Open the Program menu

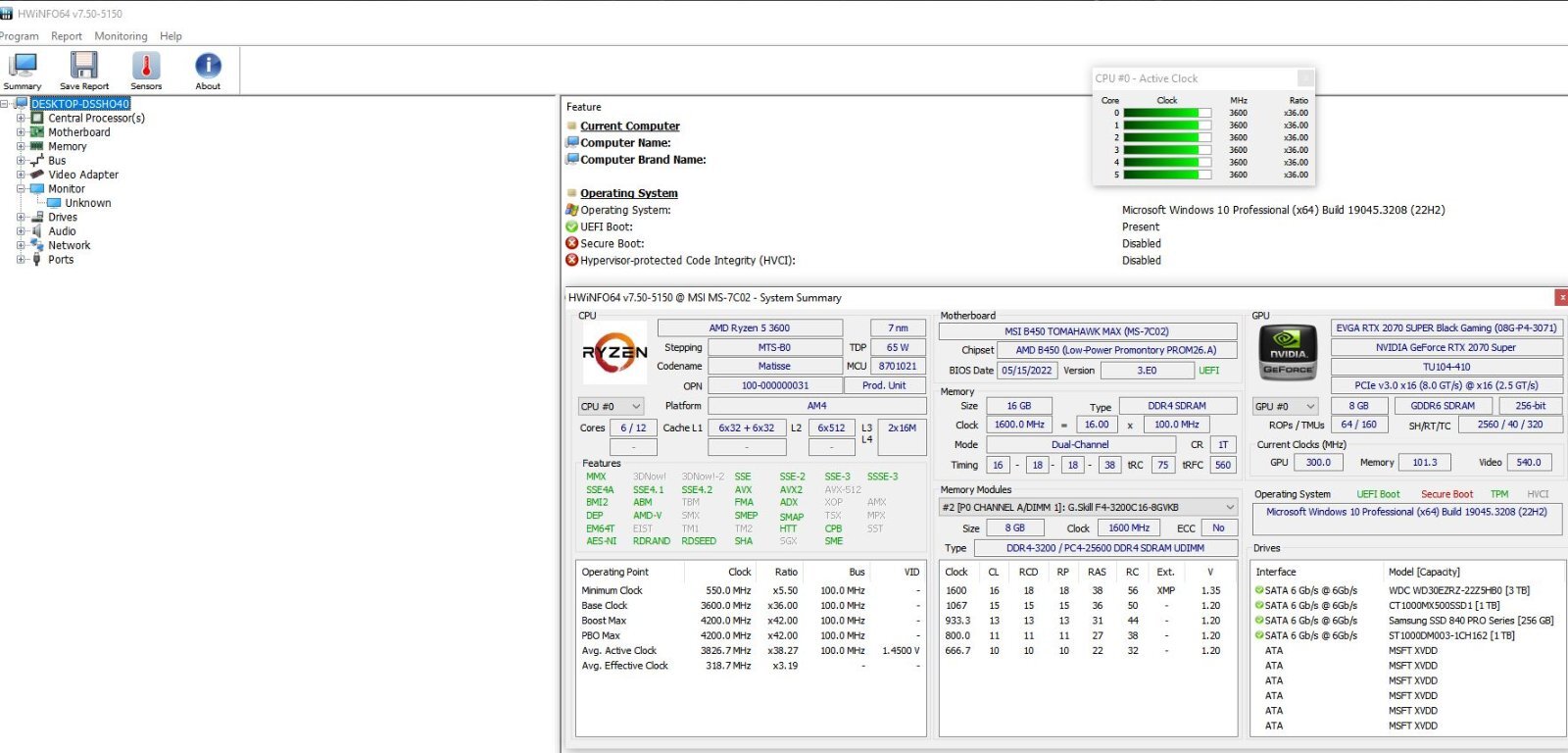(x=20, y=36)
